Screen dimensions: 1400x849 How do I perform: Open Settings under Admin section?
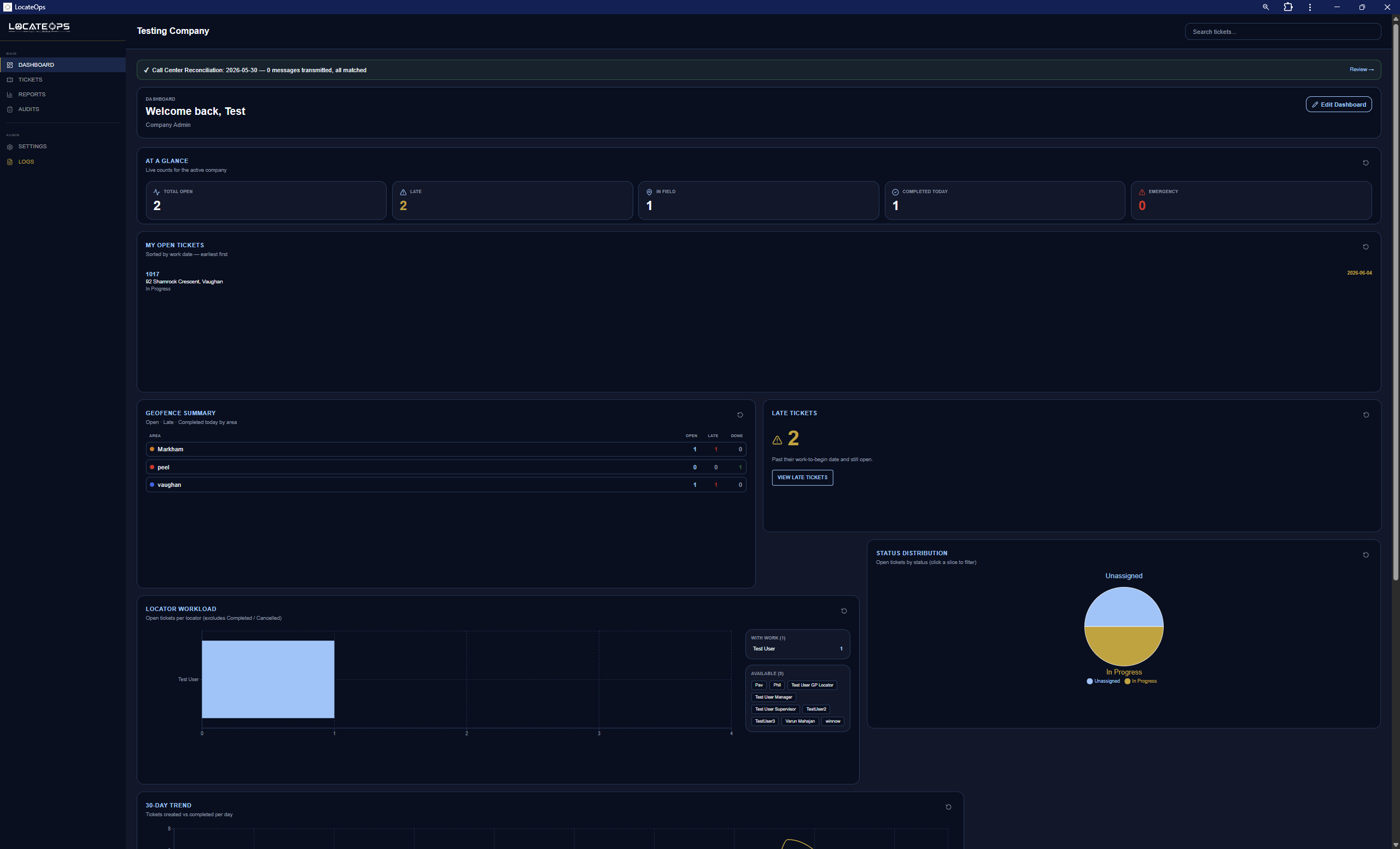point(62,147)
